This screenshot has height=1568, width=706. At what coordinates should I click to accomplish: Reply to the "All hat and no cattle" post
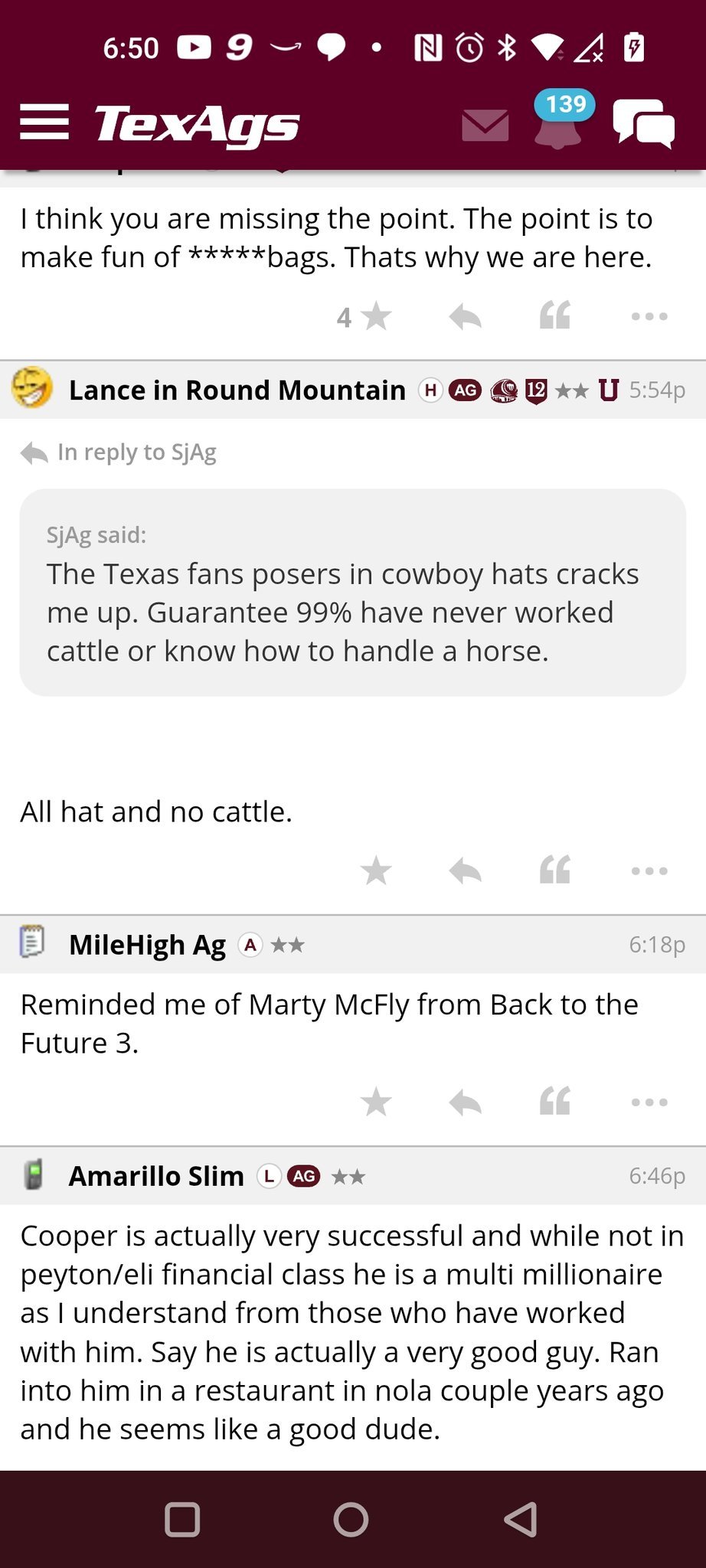[x=465, y=871]
